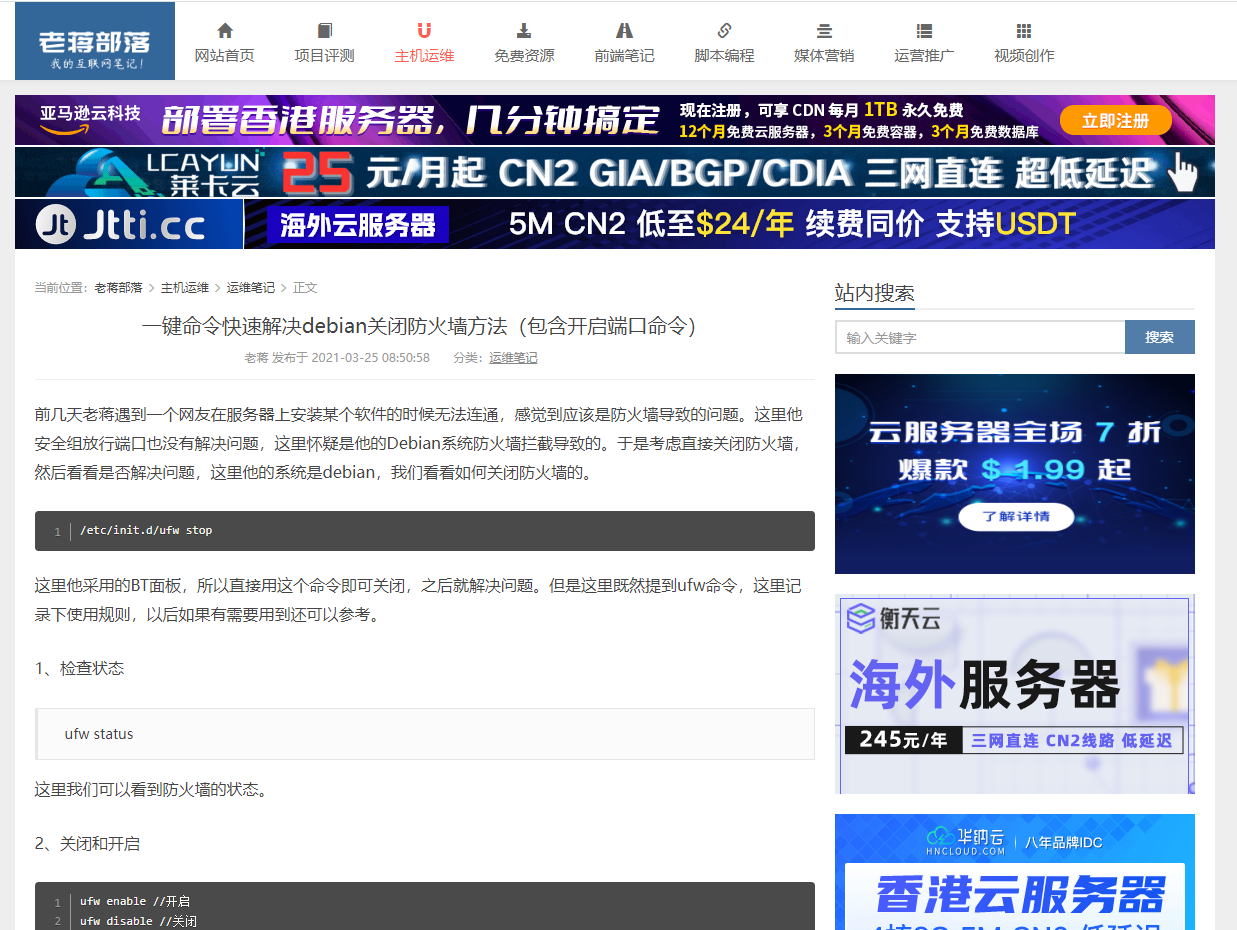This screenshot has height=930, width=1237.
Task: Open the 主机运维 breadcrumb link
Action: (x=185, y=288)
